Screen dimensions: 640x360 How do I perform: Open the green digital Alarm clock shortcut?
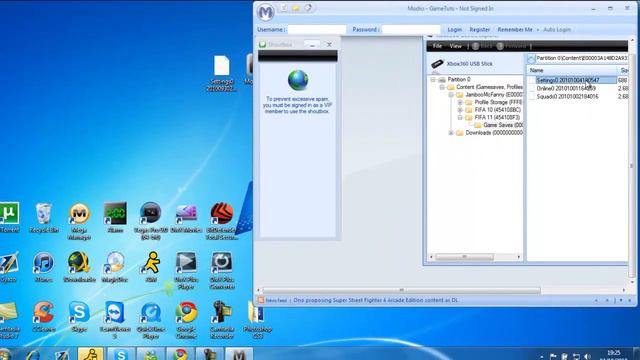[x=115, y=218]
